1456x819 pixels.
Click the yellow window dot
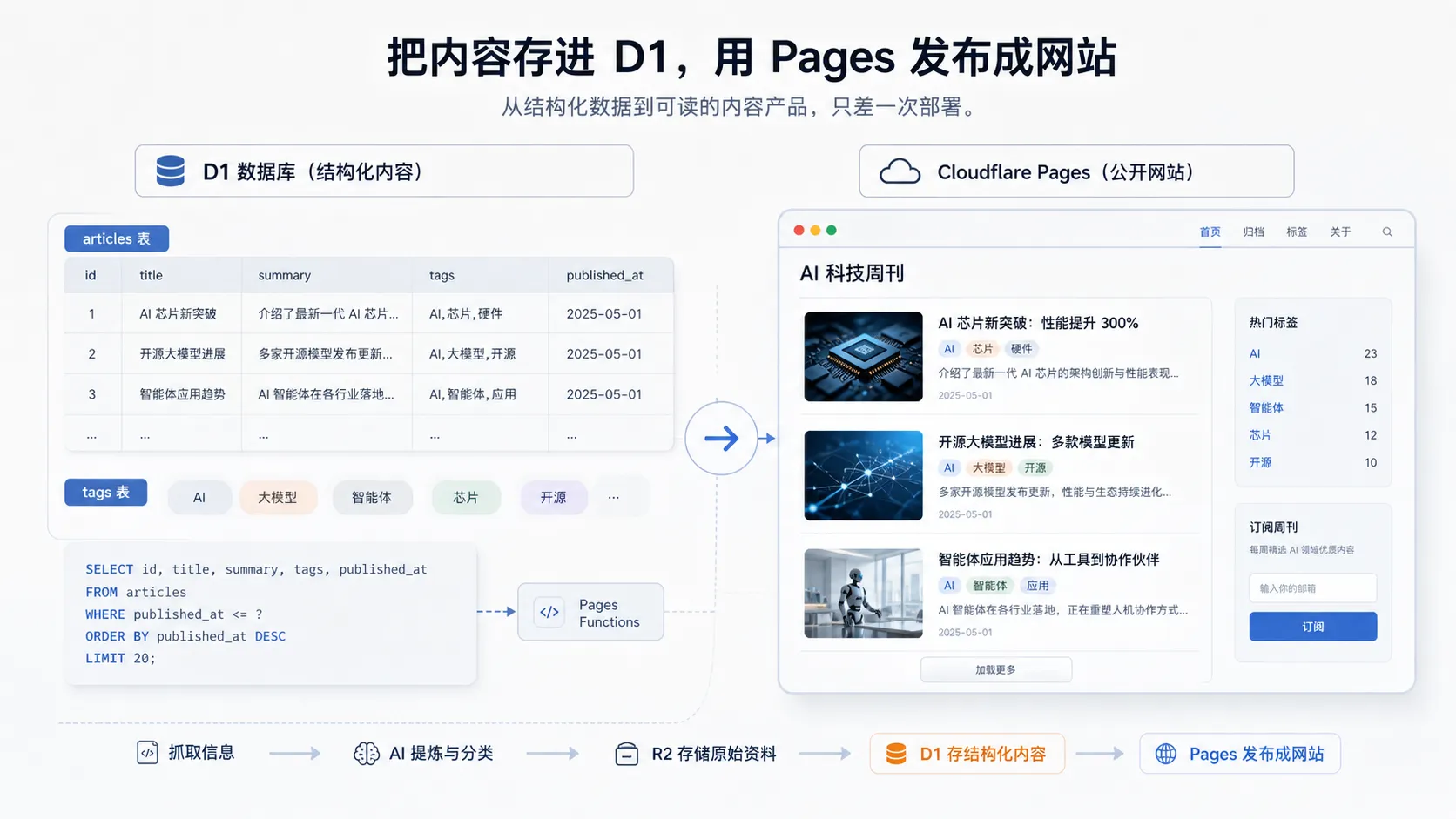tap(815, 231)
